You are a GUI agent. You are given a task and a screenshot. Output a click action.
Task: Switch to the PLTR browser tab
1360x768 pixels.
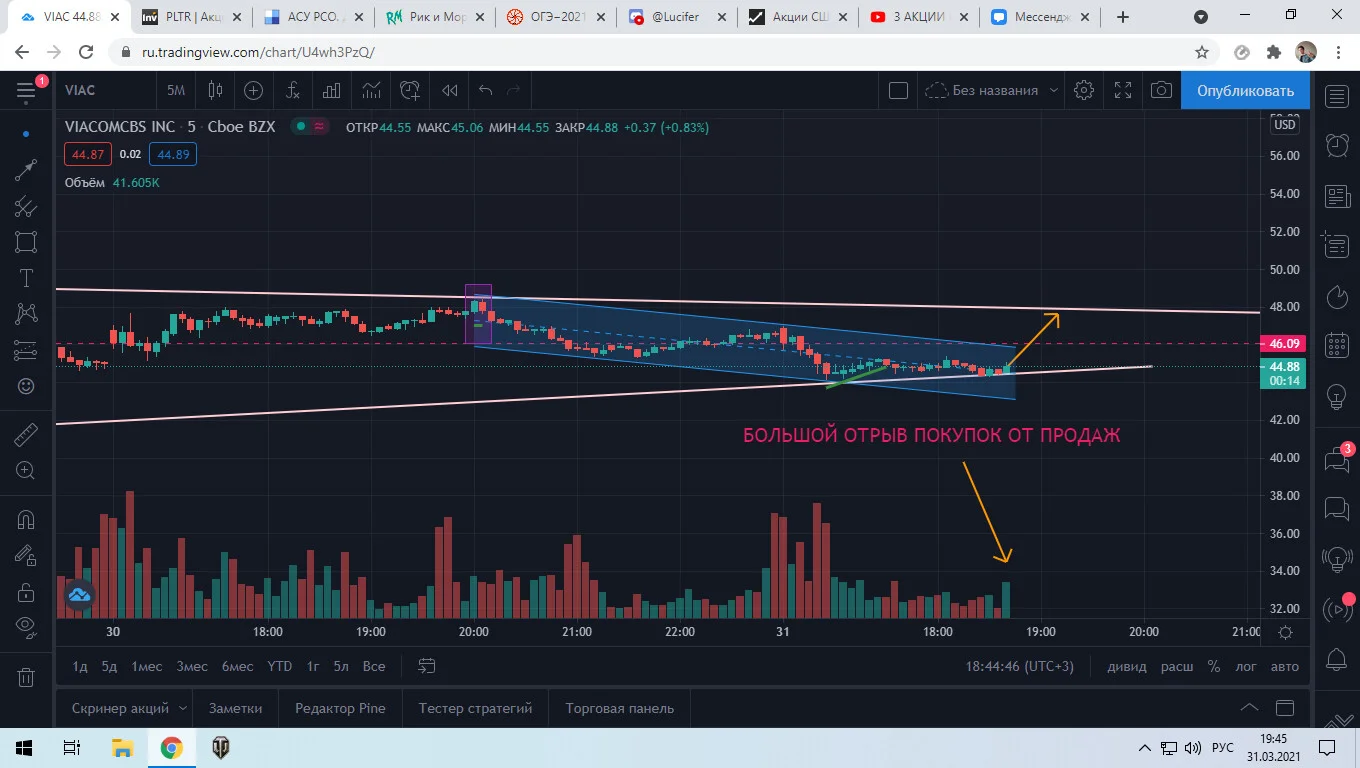coord(190,17)
